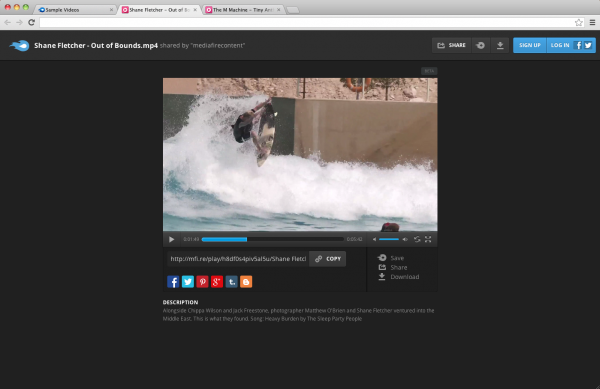Image resolution: width=600 pixels, height=389 pixels.
Task: Click the total duration timestamp
Action: point(354,239)
